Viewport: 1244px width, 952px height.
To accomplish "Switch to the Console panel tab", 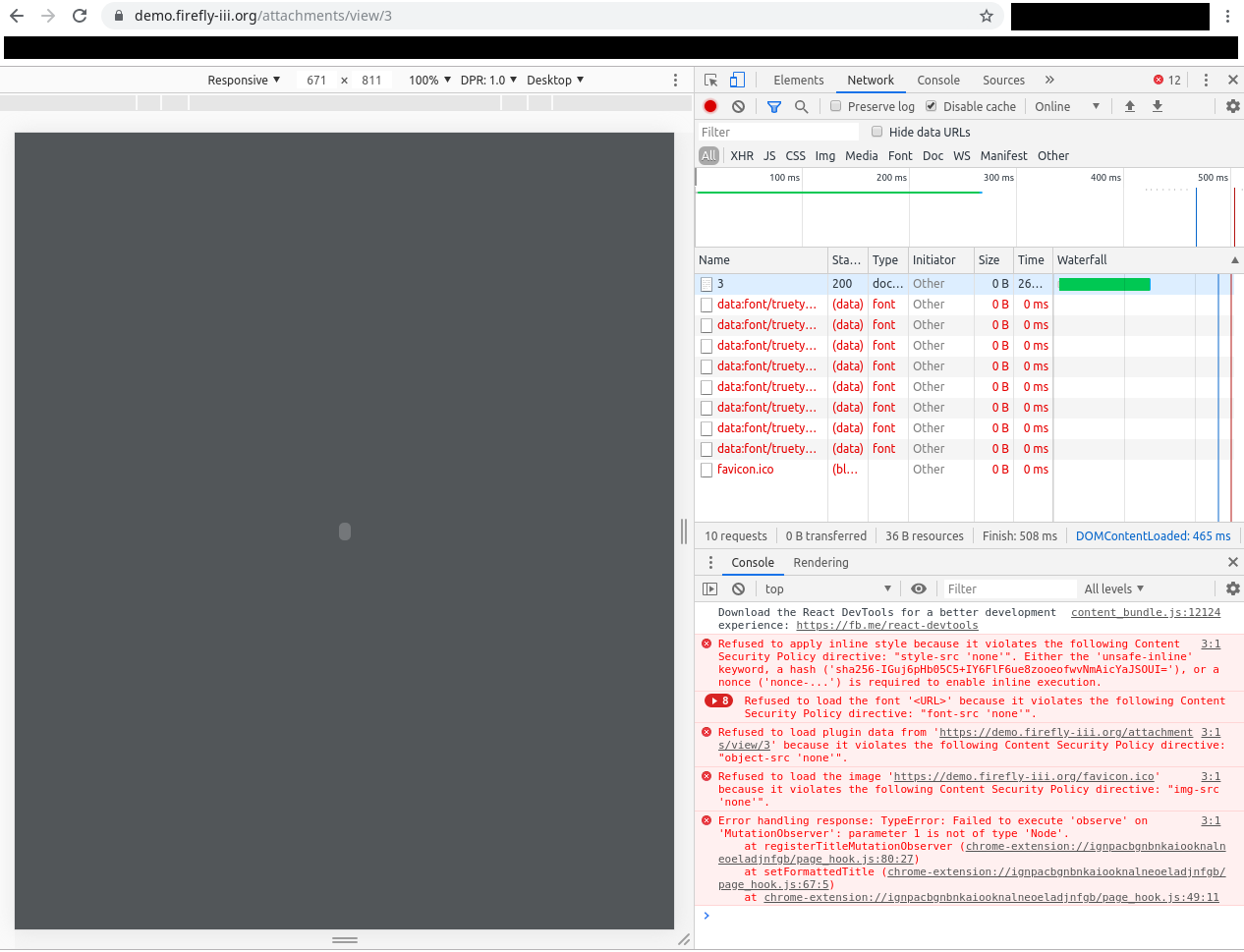I will coord(938,80).
